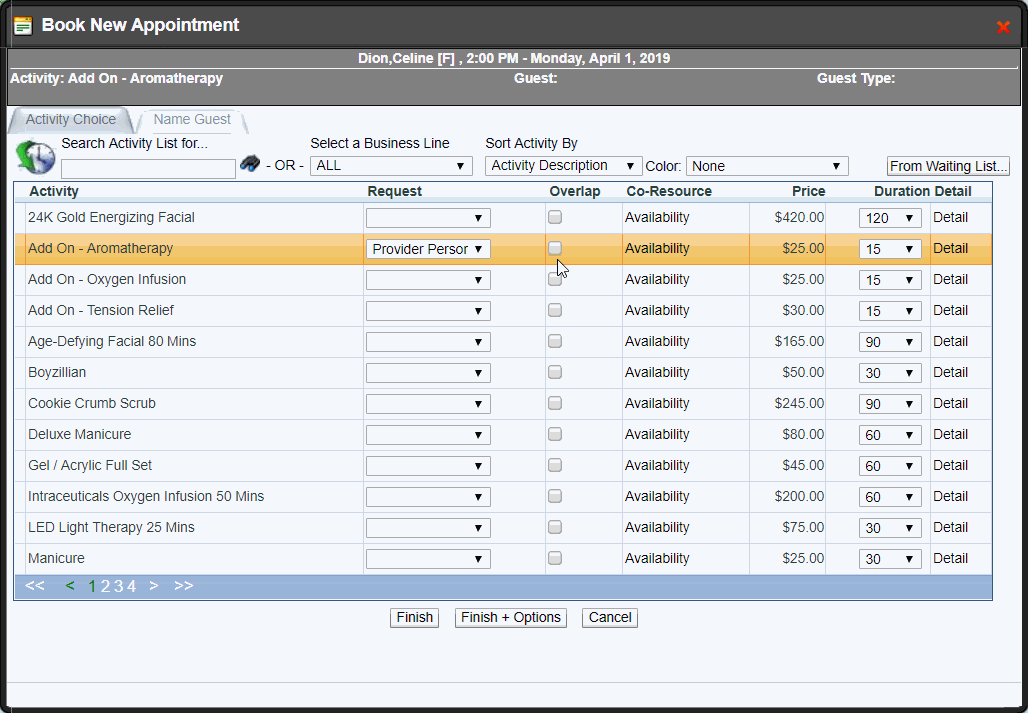This screenshot has width=1028, height=713.
Task: Switch to the Activity Choice tab
Action: [71, 119]
